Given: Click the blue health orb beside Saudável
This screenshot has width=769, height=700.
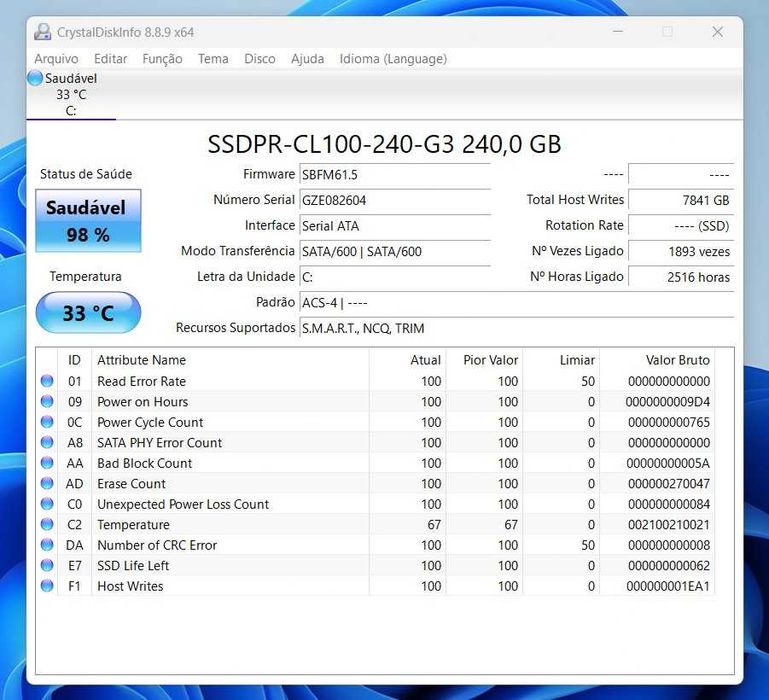Looking at the screenshot, I should [x=35, y=78].
